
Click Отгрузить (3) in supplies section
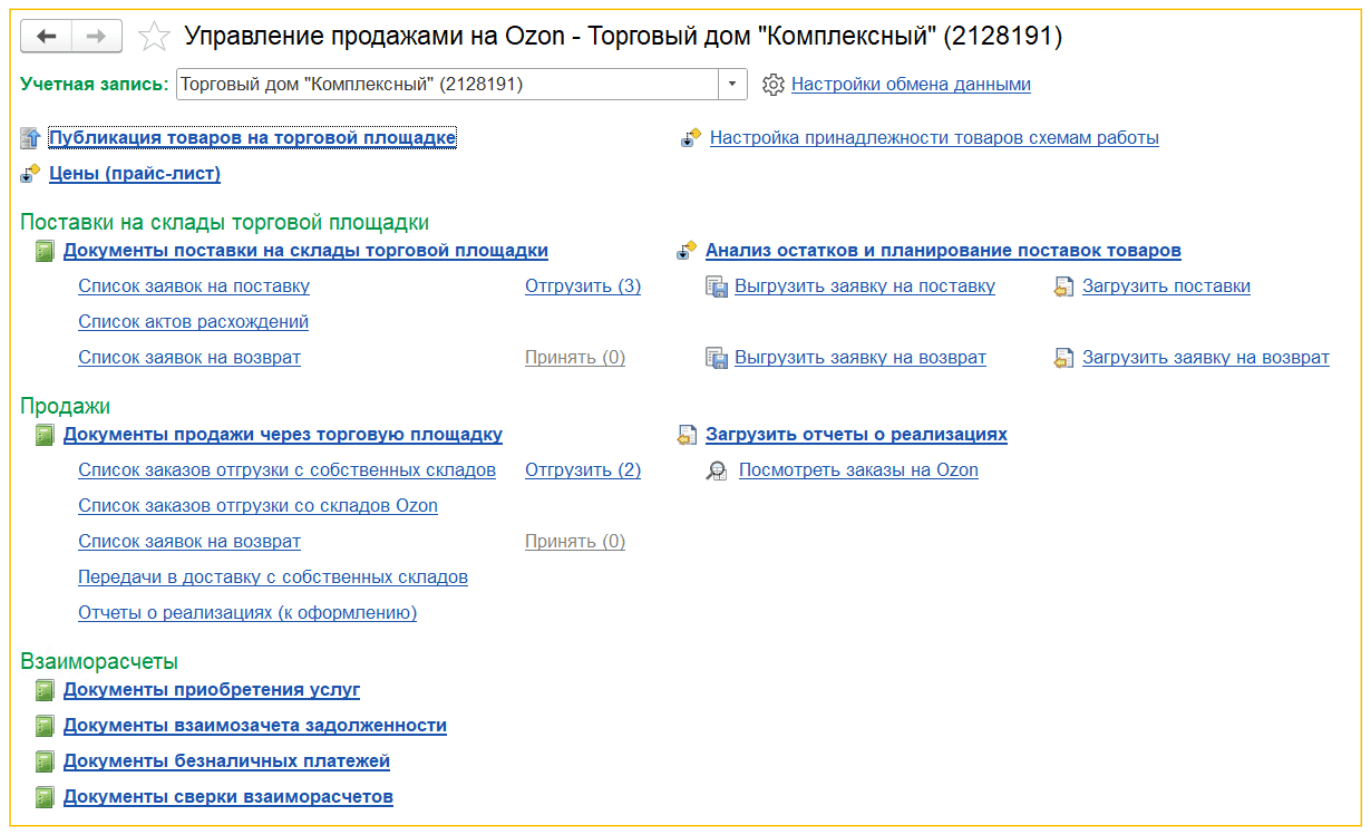(582, 286)
